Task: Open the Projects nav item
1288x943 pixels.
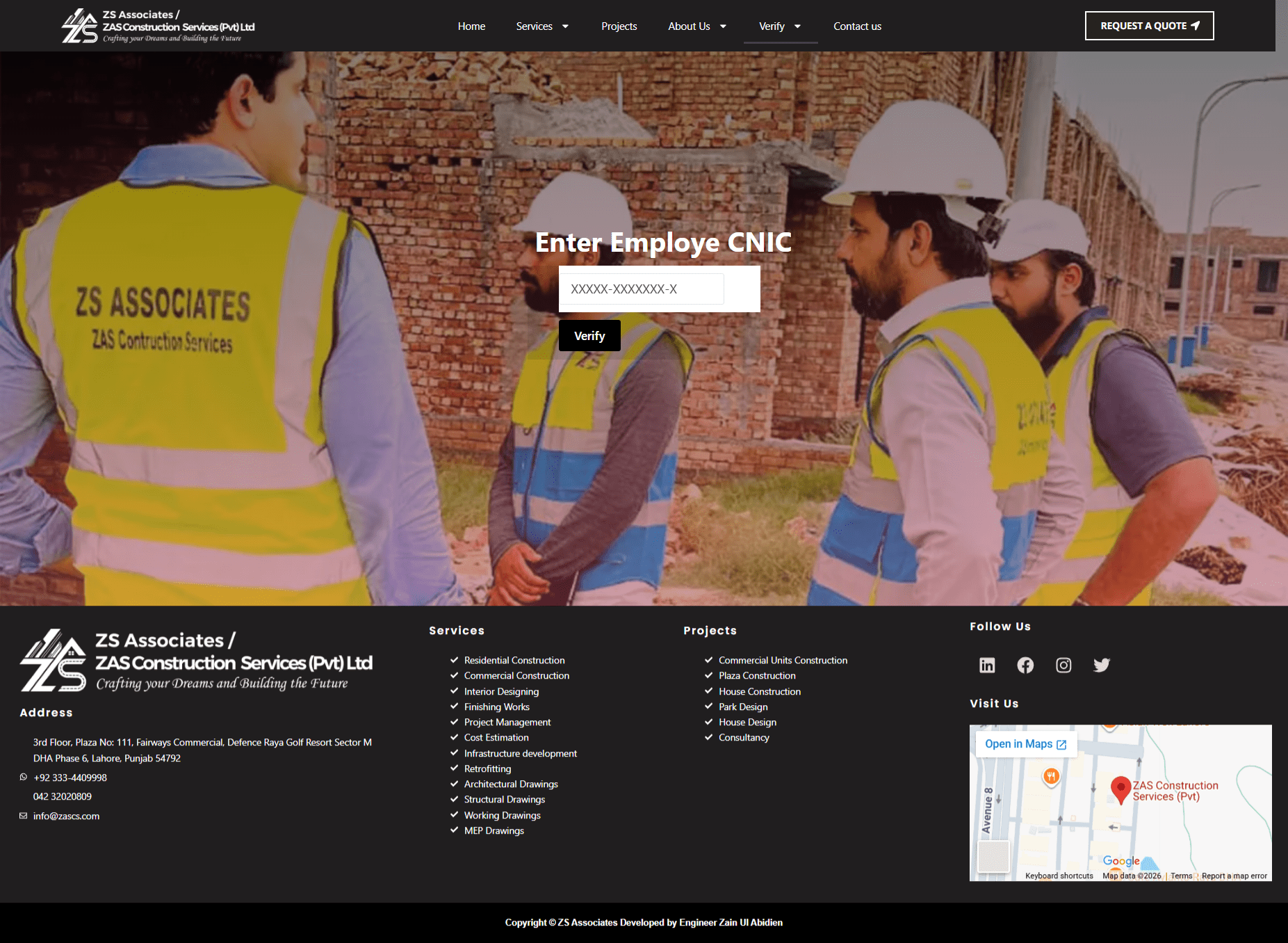Action: pos(619,26)
